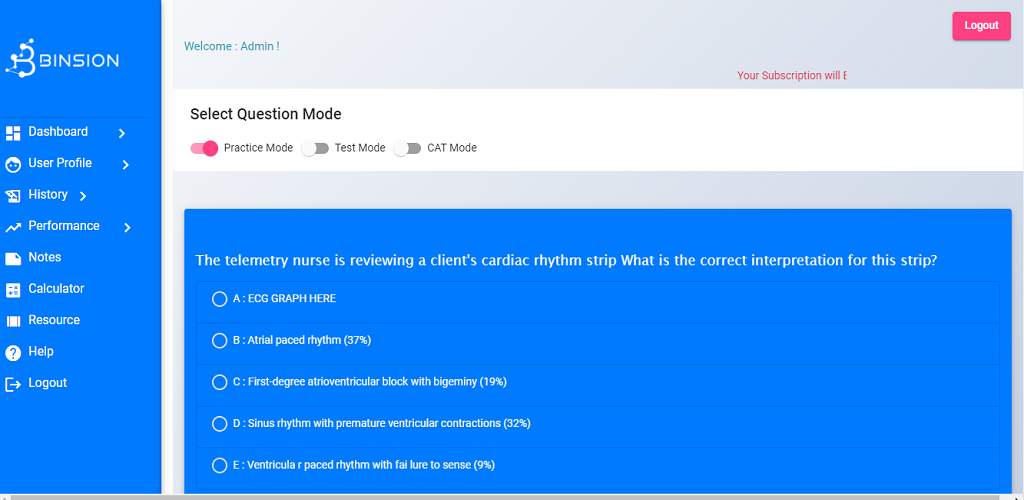Click the Resource books icon
The image size is (1024, 500).
13,321
